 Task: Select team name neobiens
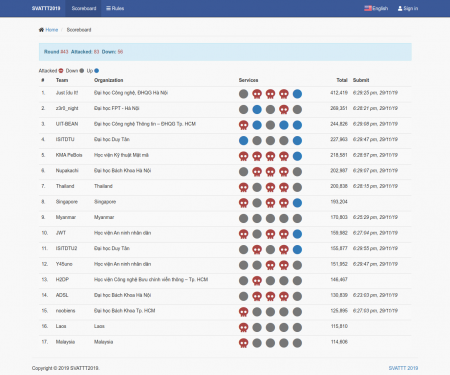click(65, 311)
